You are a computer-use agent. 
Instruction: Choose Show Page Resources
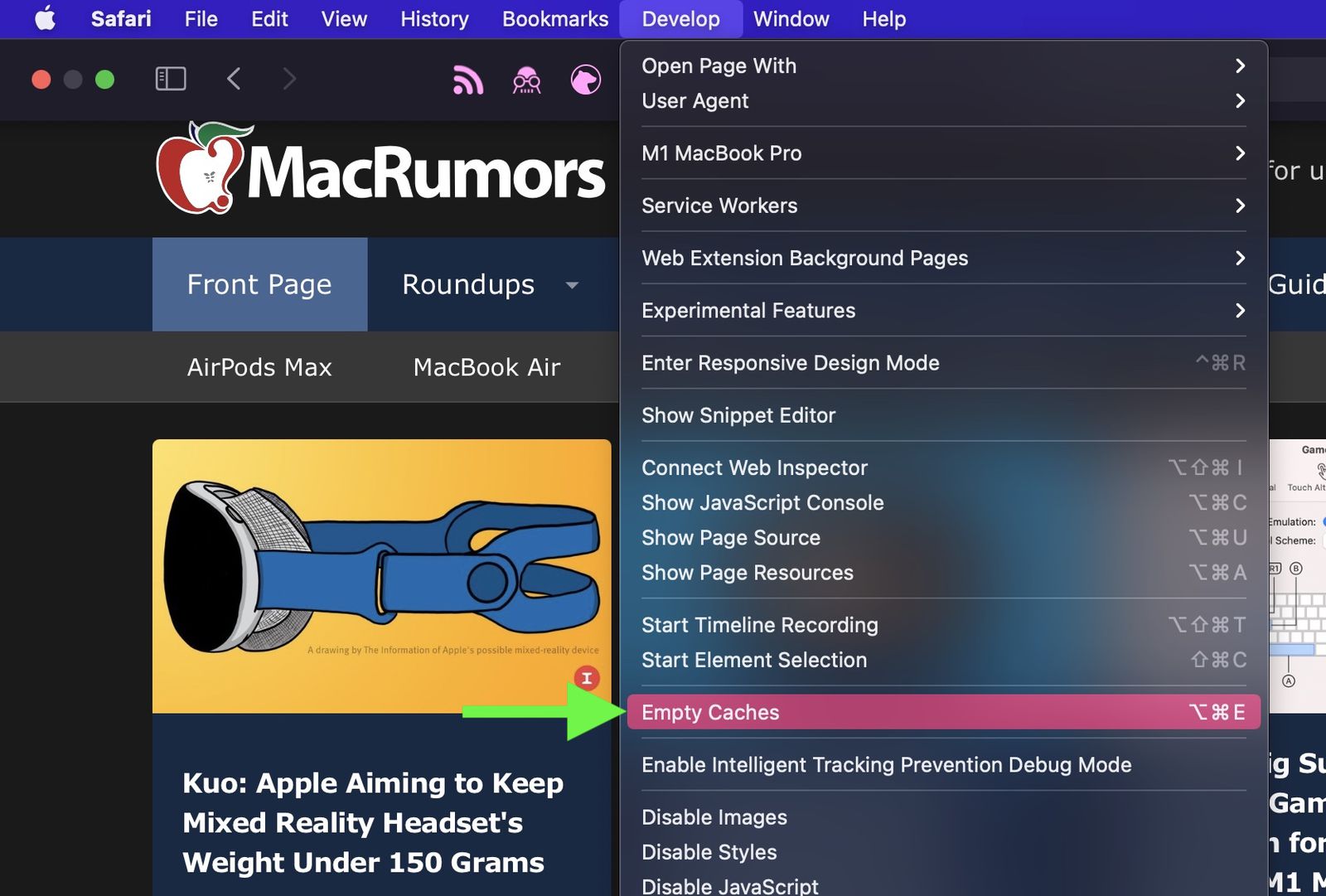pyautogui.click(x=944, y=572)
